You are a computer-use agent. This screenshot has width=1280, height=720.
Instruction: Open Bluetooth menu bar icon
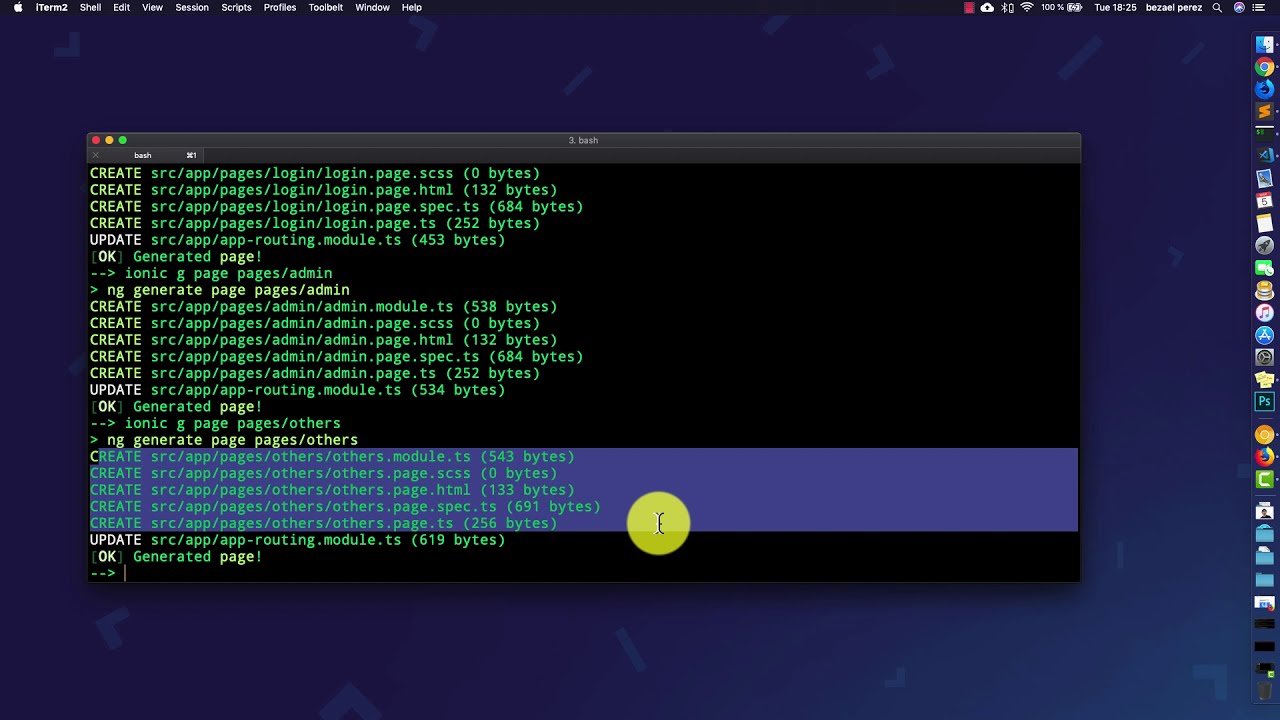click(x=1007, y=7)
